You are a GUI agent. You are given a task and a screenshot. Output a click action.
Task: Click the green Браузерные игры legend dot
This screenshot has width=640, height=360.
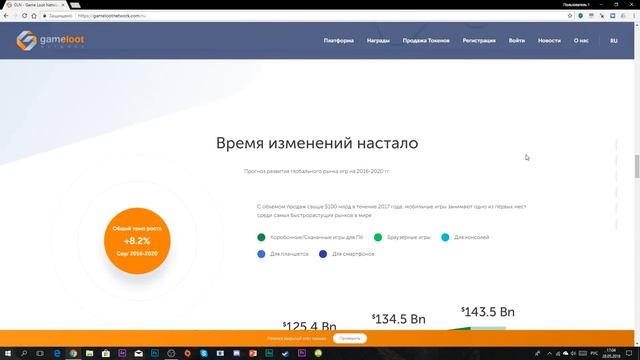[378, 237]
